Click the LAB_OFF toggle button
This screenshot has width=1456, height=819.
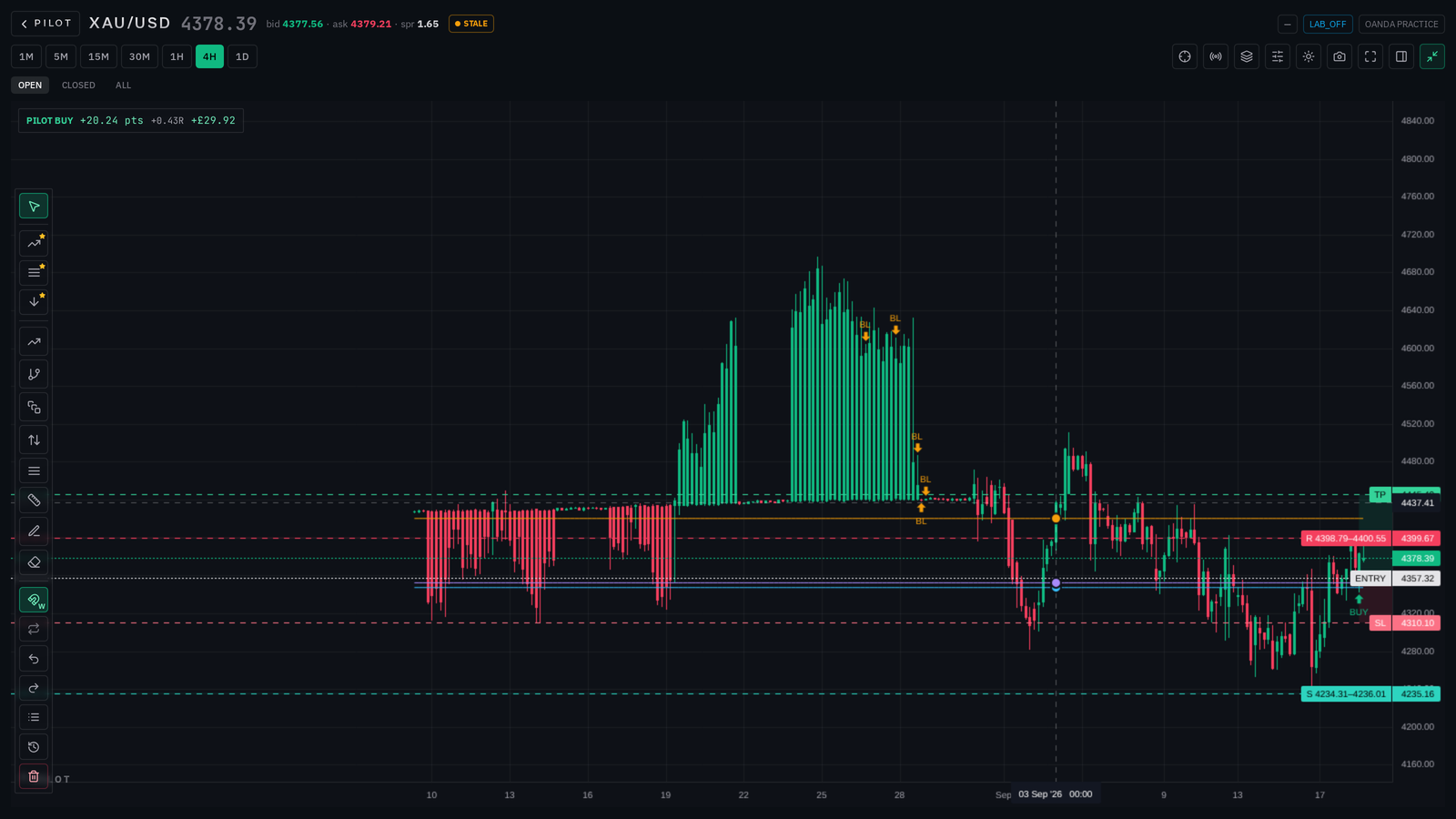[1328, 25]
